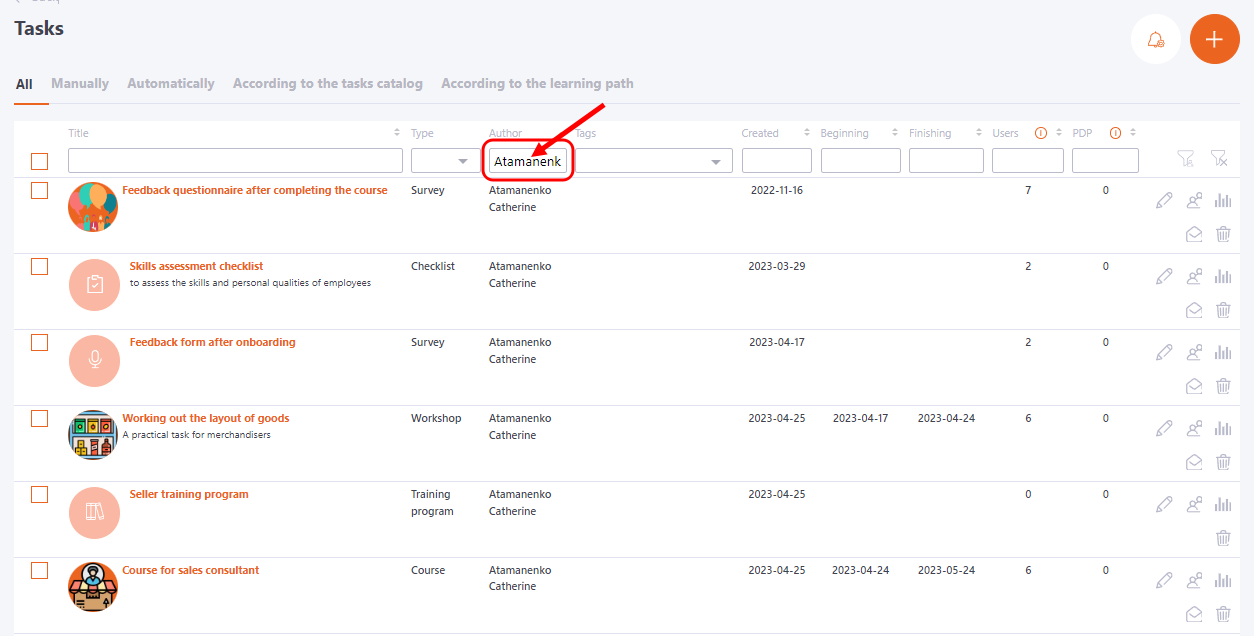The height and width of the screenshot is (636, 1254).
Task: Click the Title filter input field
Action: pos(235,161)
